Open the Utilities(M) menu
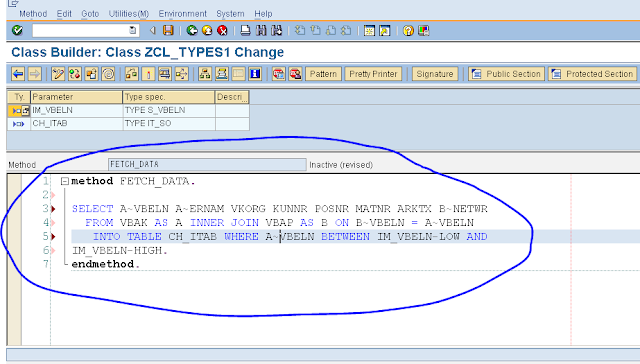Screen dimensions: 640x364 129,14
